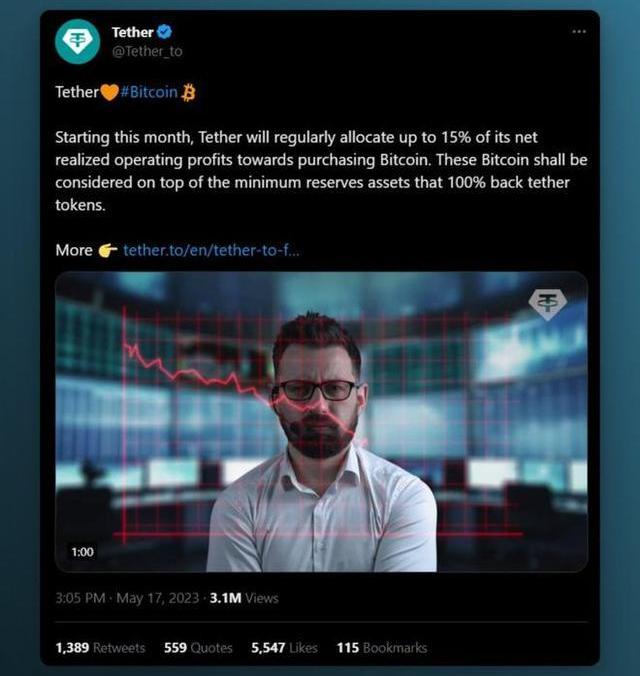Screen dimensions: 640x676
Task: Click the 1:00 video duration badge
Action: (x=82, y=552)
